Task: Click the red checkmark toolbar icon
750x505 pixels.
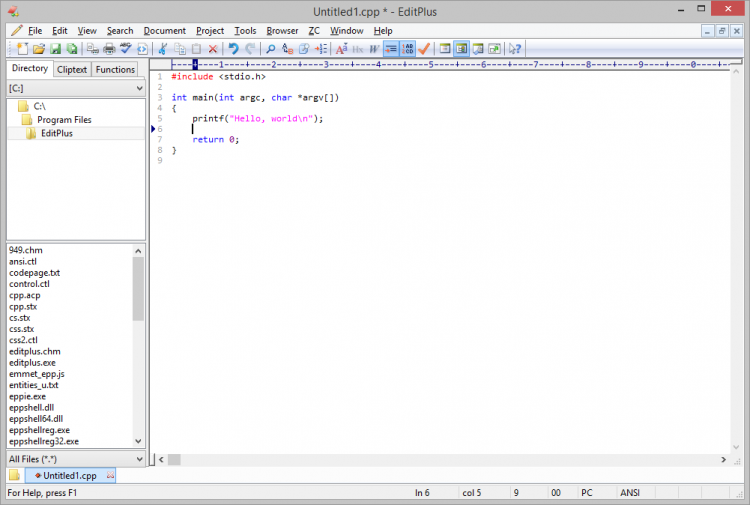Action: pyautogui.click(x=424, y=48)
